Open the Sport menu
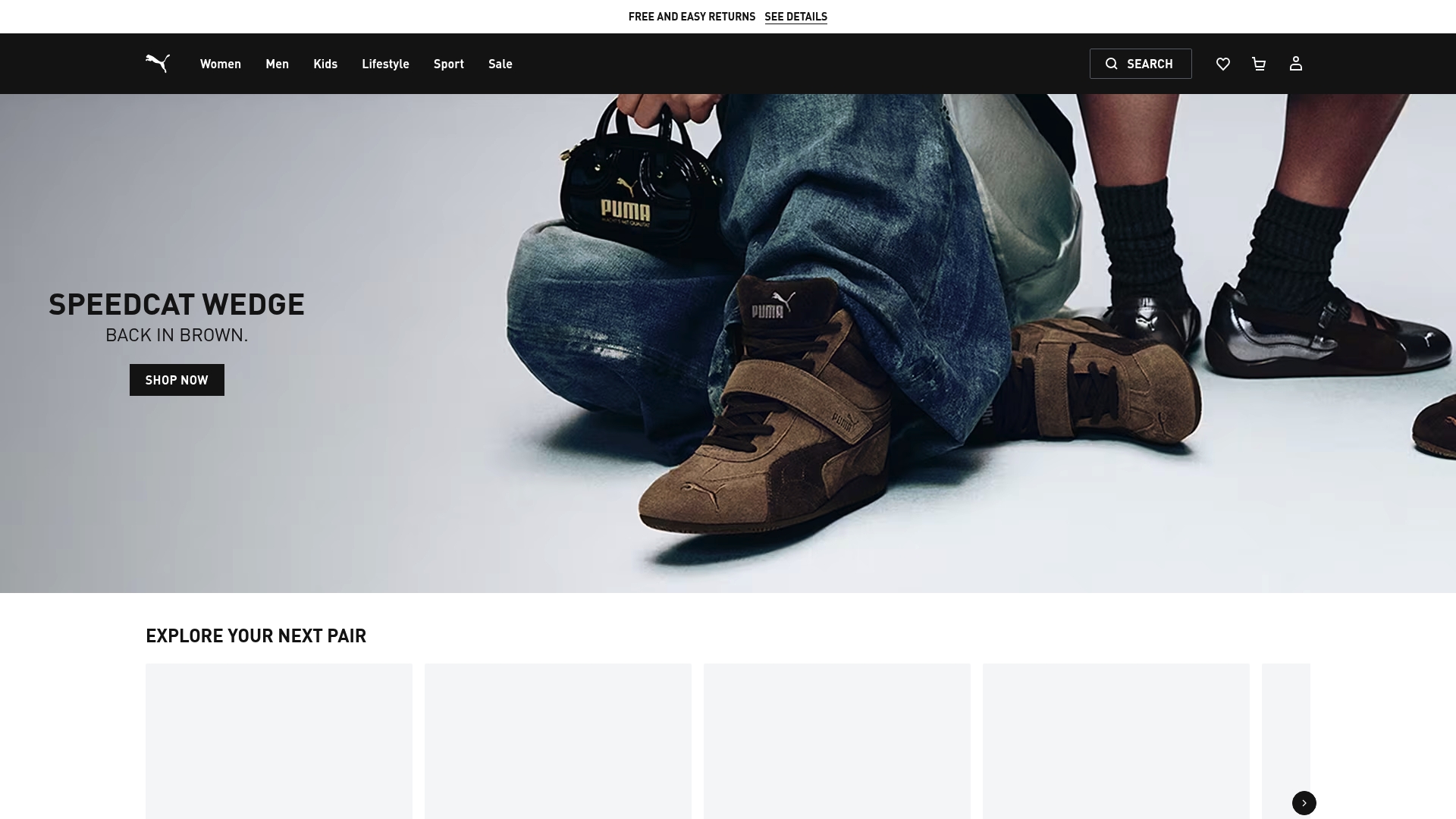This screenshot has width=1456, height=819. click(449, 64)
